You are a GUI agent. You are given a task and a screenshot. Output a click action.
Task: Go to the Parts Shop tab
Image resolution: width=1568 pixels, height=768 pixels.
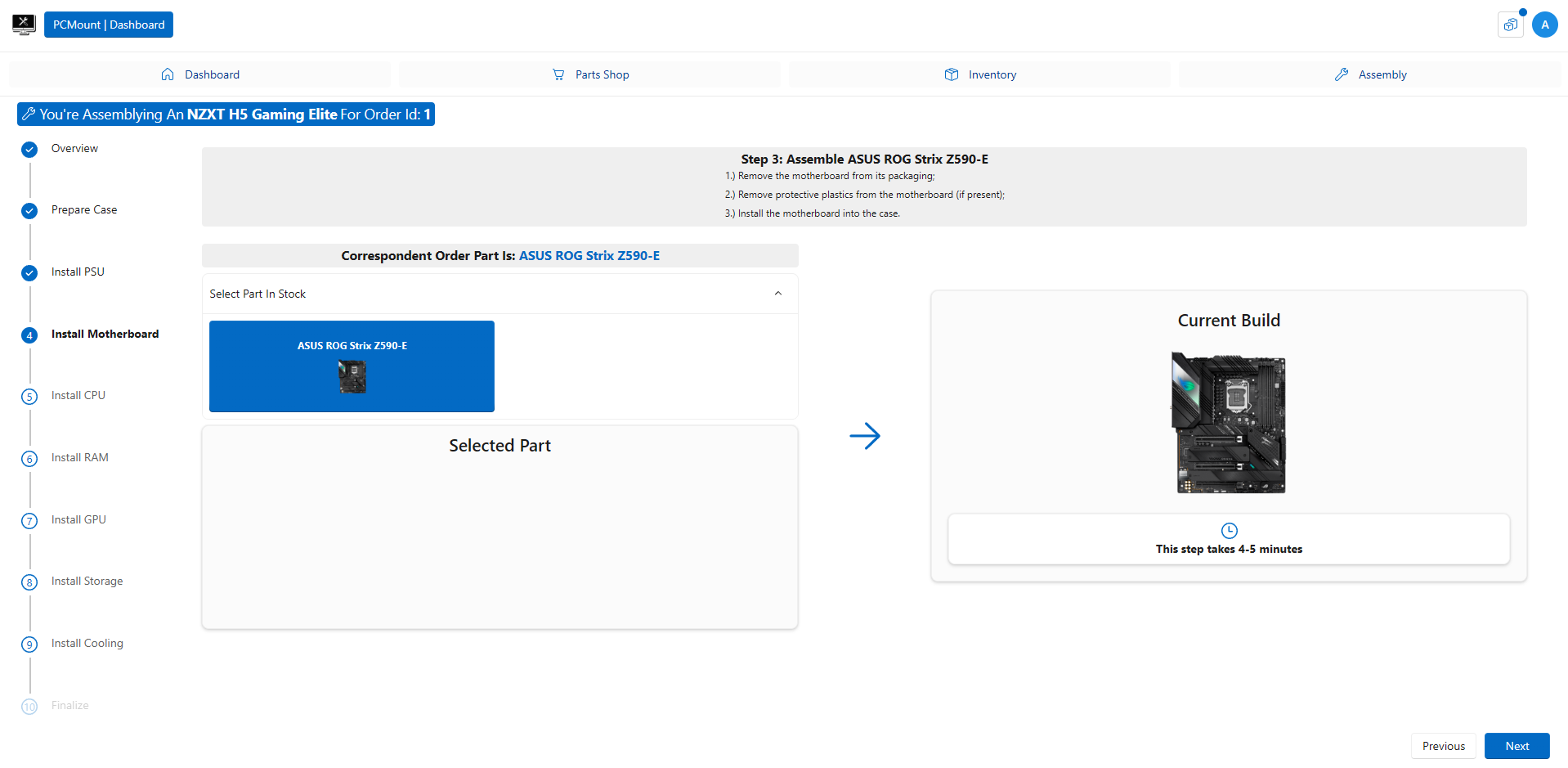point(589,74)
